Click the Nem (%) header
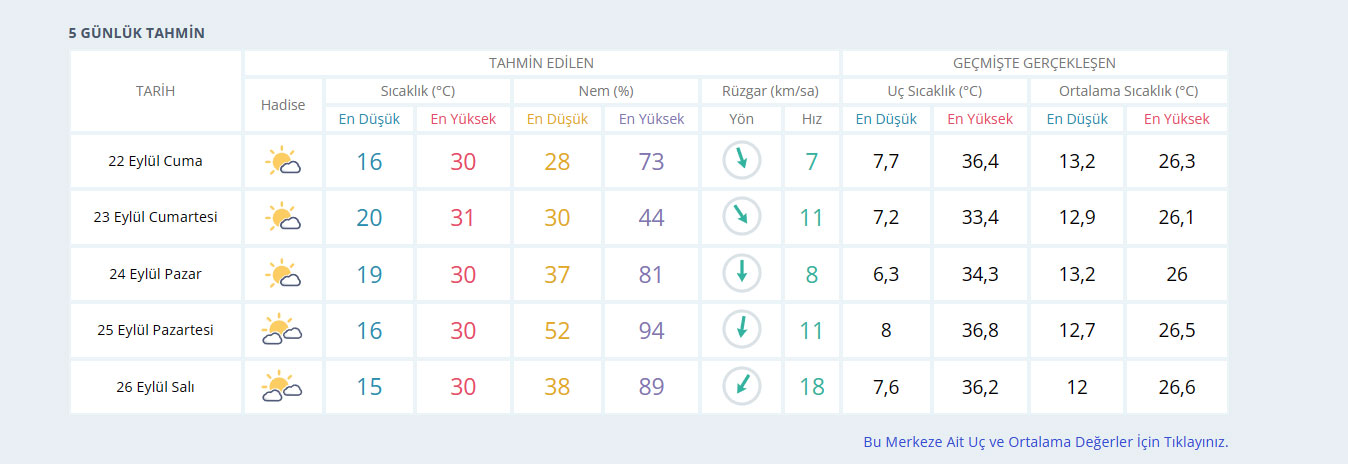Image resolution: width=1348 pixels, height=464 pixels. pyautogui.click(x=606, y=91)
